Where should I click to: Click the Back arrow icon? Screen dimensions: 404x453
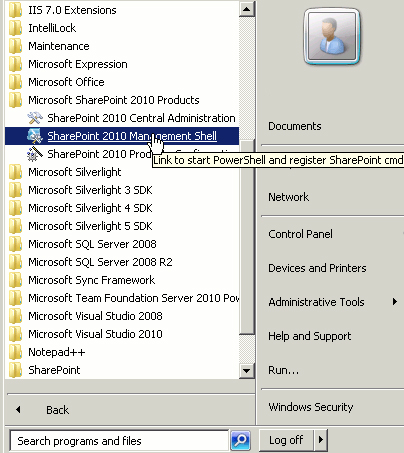point(18,410)
